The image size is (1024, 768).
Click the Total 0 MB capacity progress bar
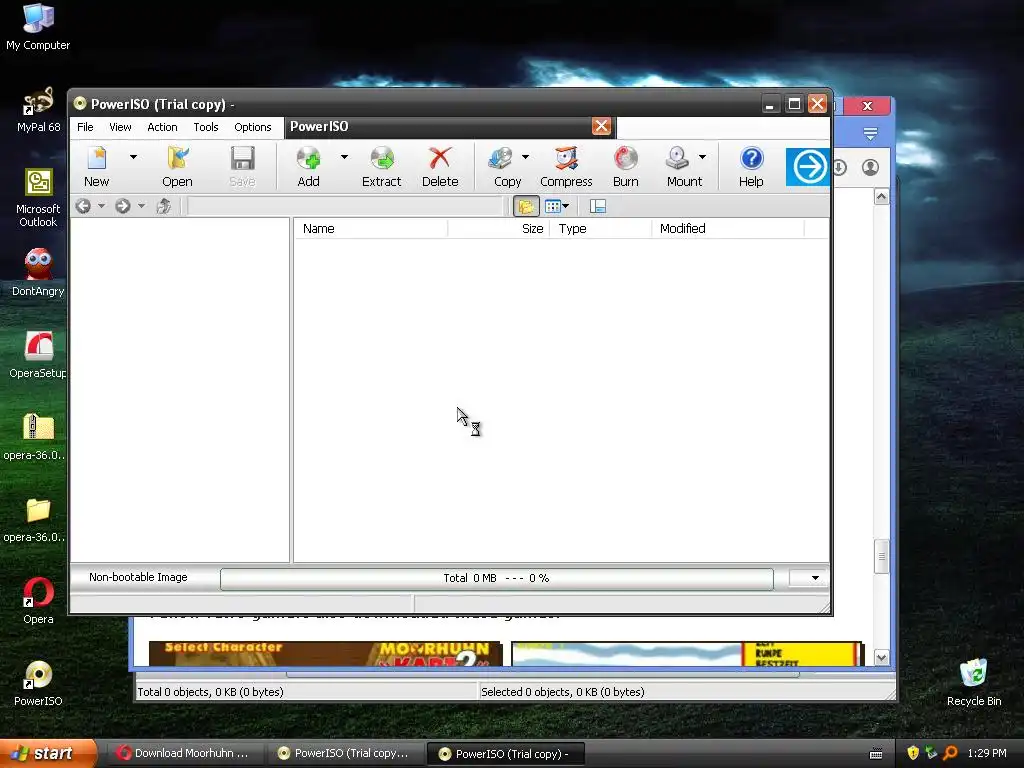click(496, 579)
